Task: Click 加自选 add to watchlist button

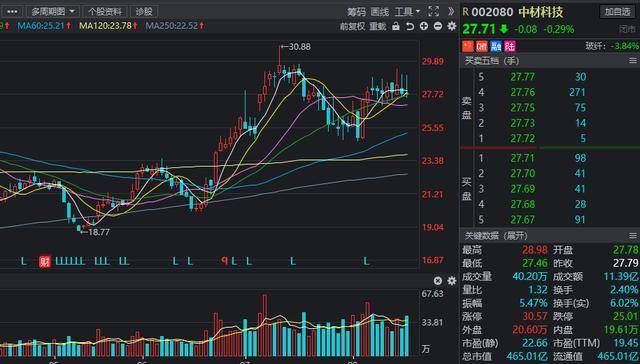Action: pos(618,12)
